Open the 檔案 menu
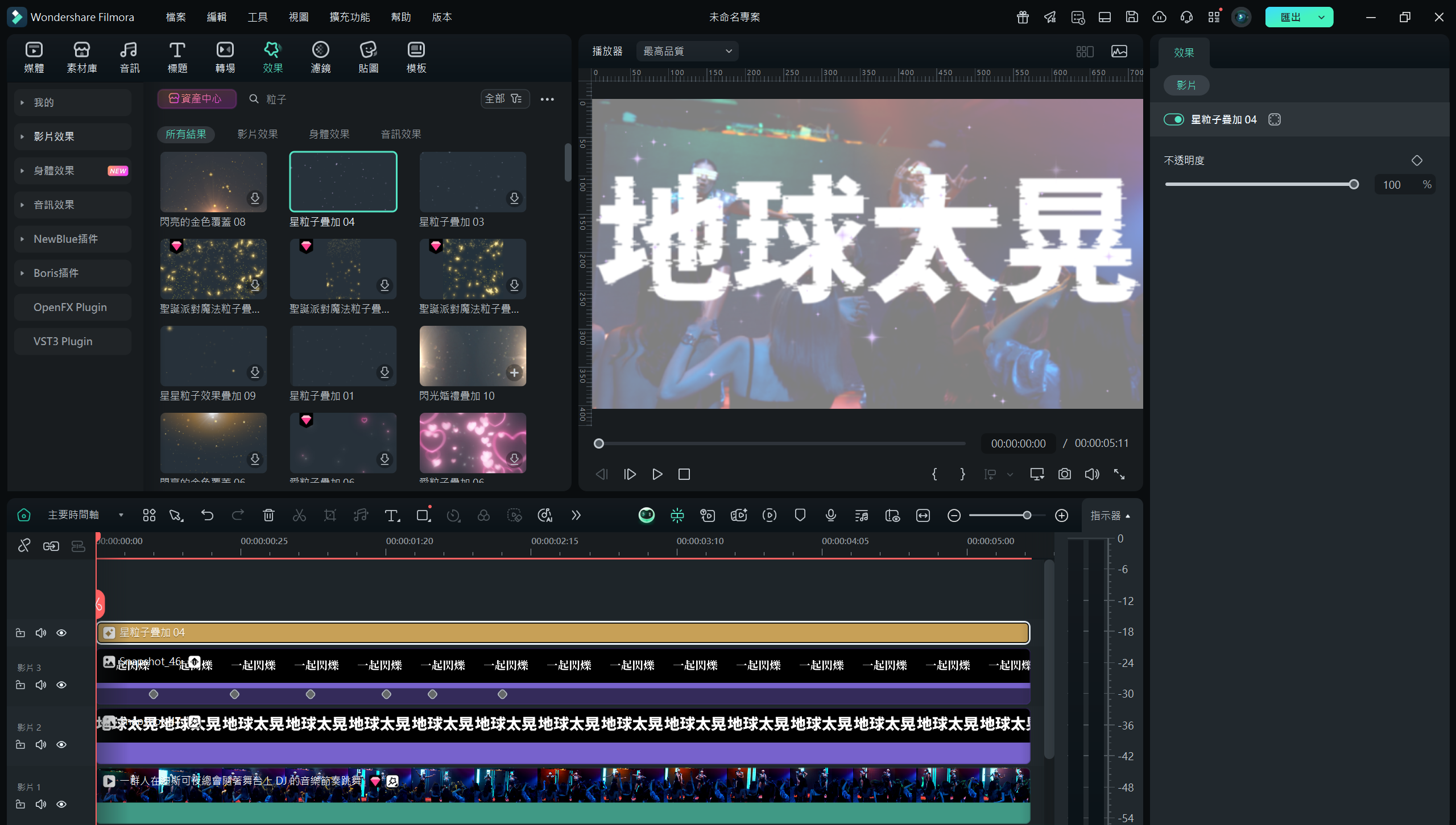The image size is (1456, 825). point(175,17)
